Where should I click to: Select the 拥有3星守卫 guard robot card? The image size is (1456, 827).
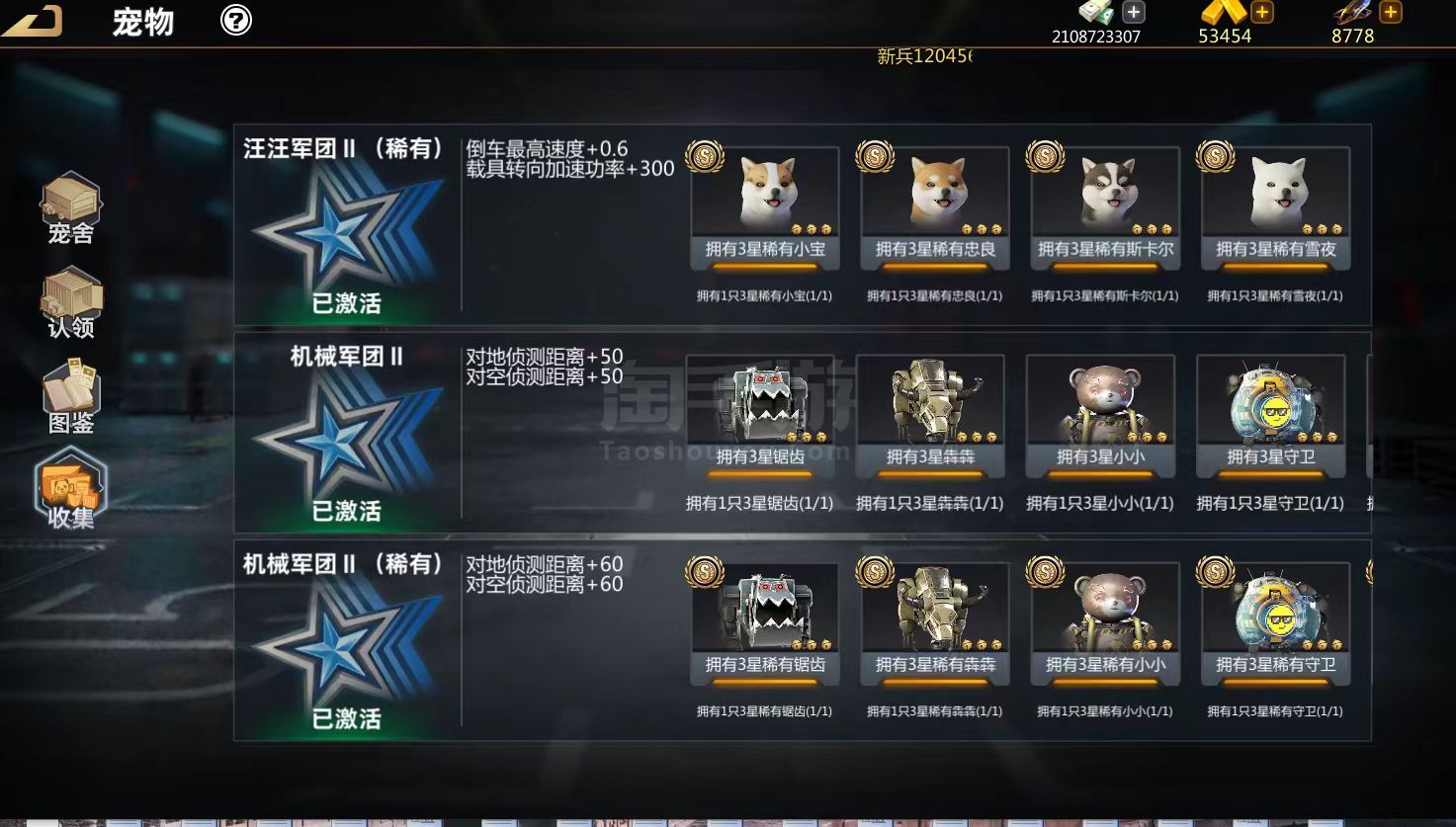click(1270, 416)
